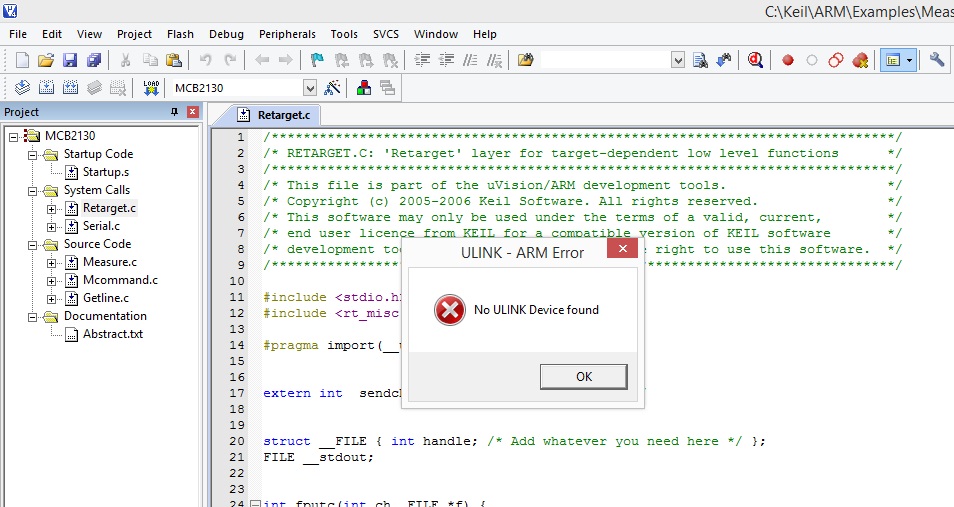Viewport: 954px width, 507px height.
Task: Select Abstract.txt in the project tree
Action: (113, 334)
